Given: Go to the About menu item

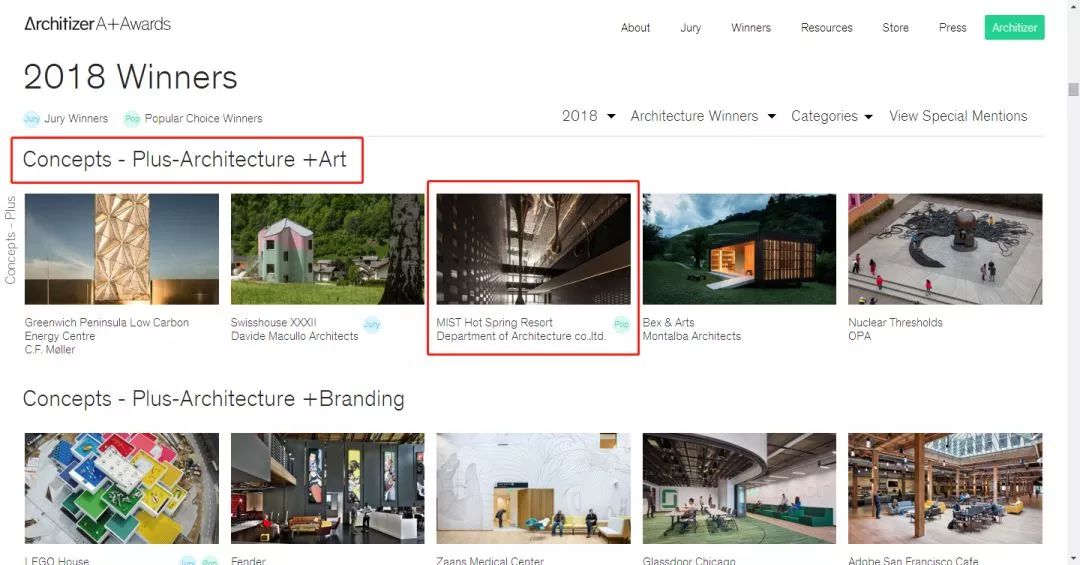Looking at the screenshot, I should click(635, 27).
